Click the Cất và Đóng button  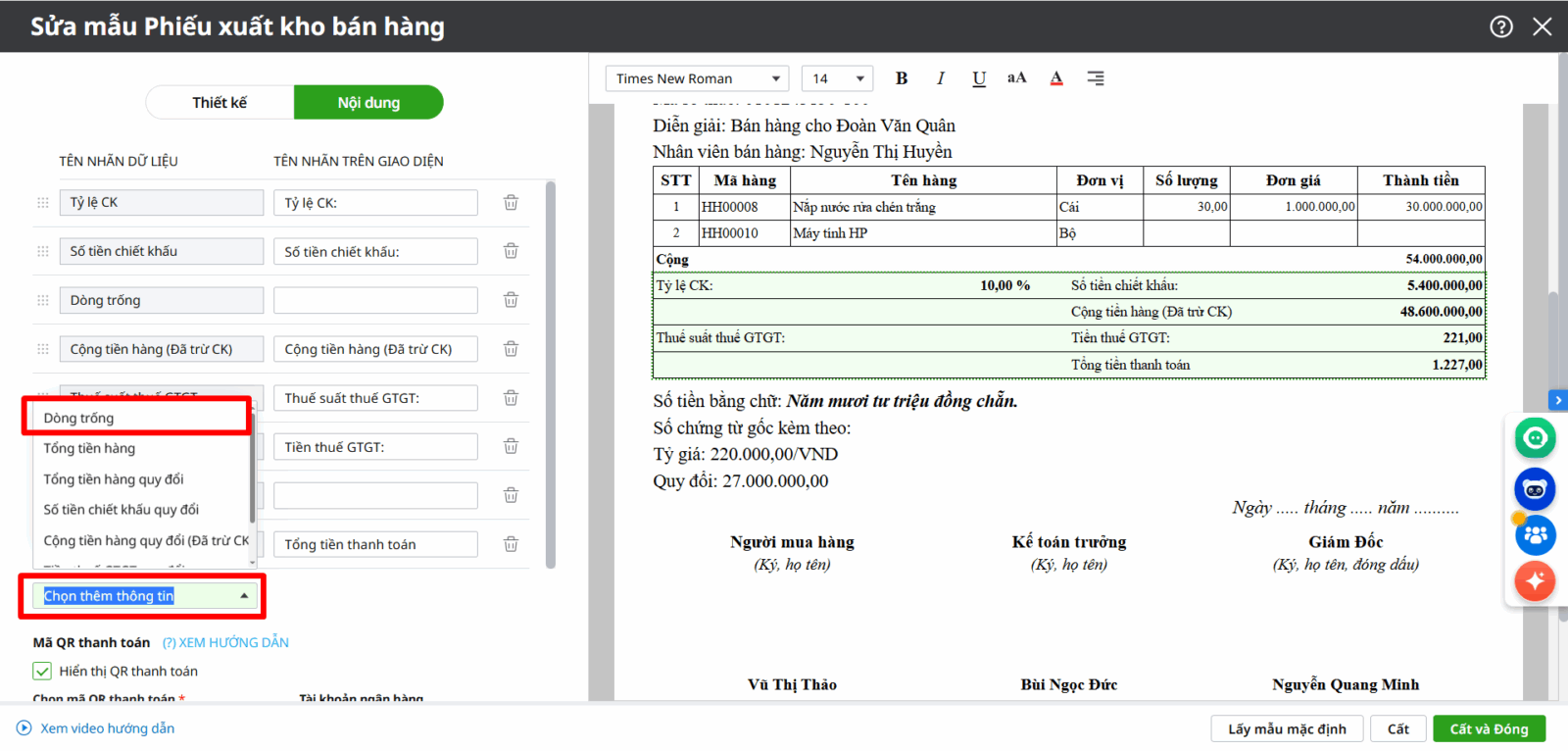click(x=1489, y=728)
